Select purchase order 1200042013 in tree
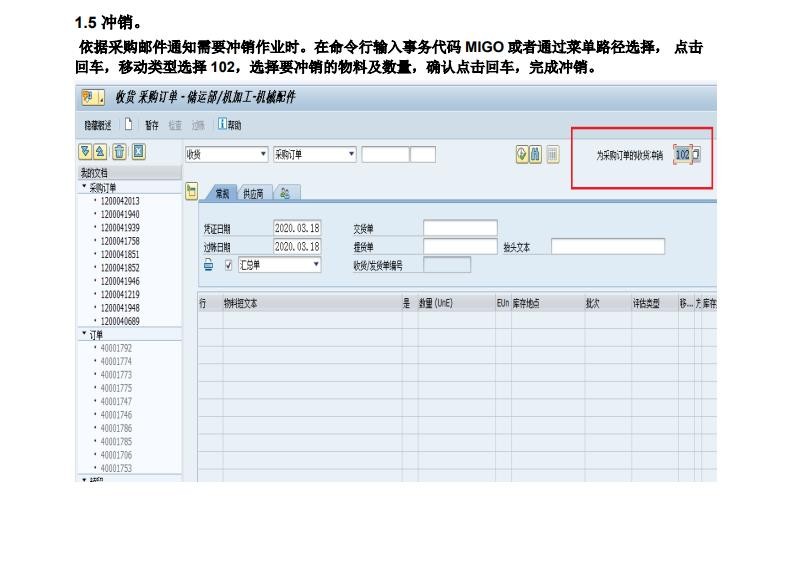The image size is (789, 579). pyautogui.click(x=118, y=200)
